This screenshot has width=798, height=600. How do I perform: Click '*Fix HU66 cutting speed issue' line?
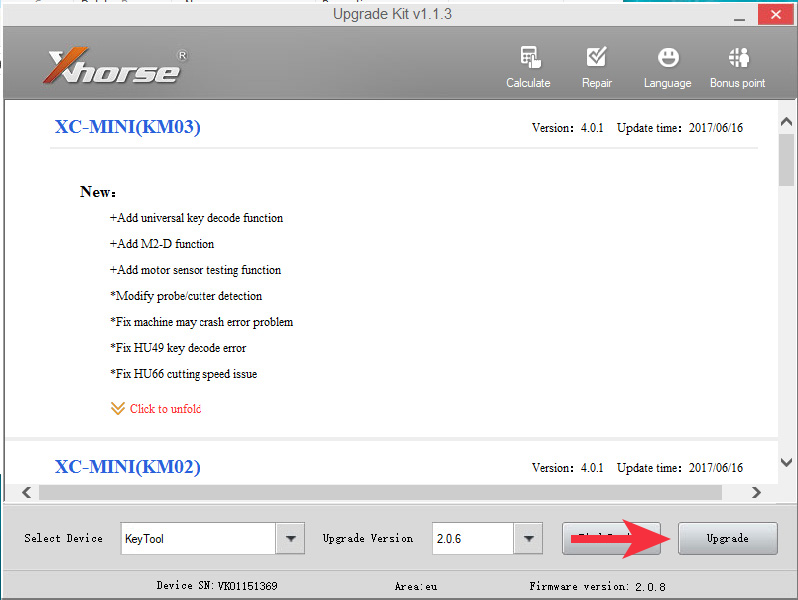tap(184, 374)
